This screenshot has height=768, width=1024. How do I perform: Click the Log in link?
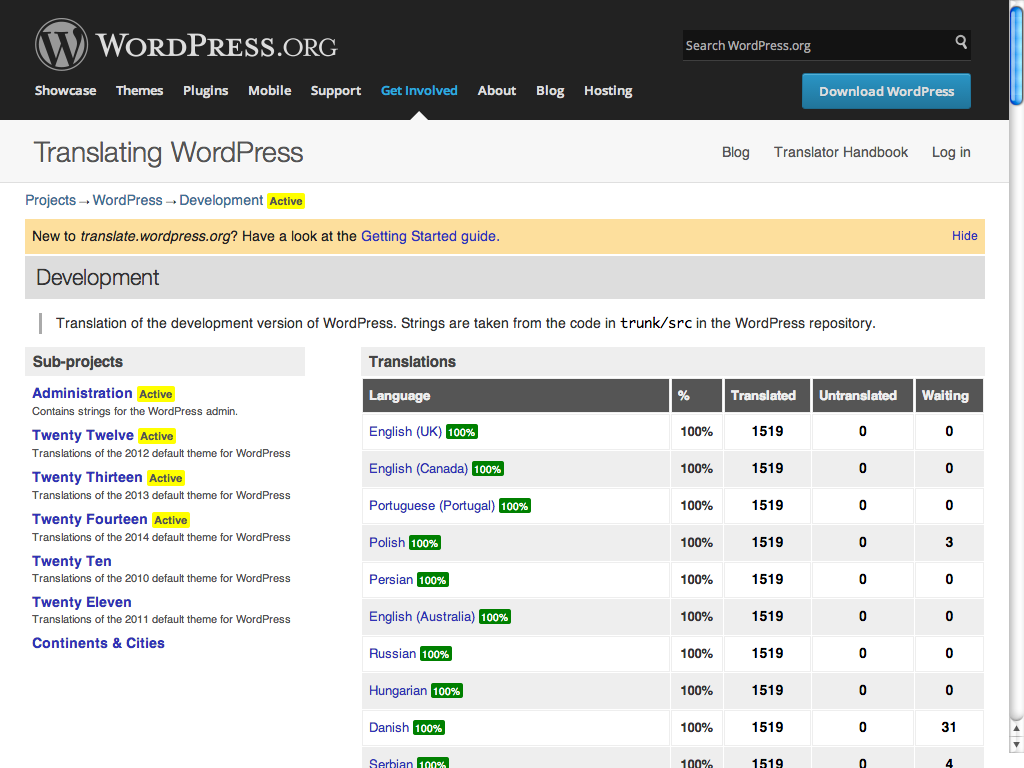[951, 152]
